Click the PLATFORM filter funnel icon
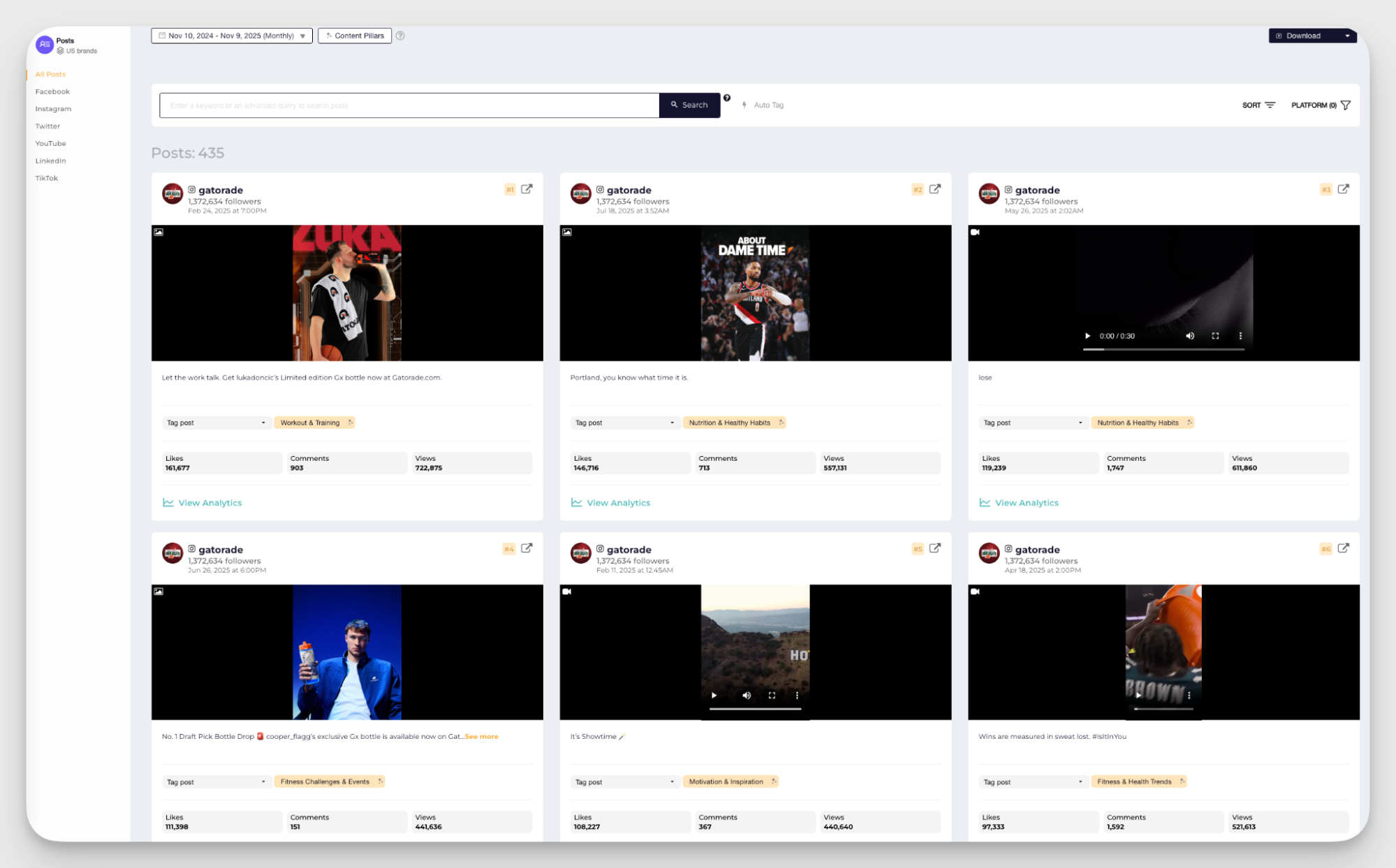This screenshot has height=868, width=1396. click(x=1347, y=105)
